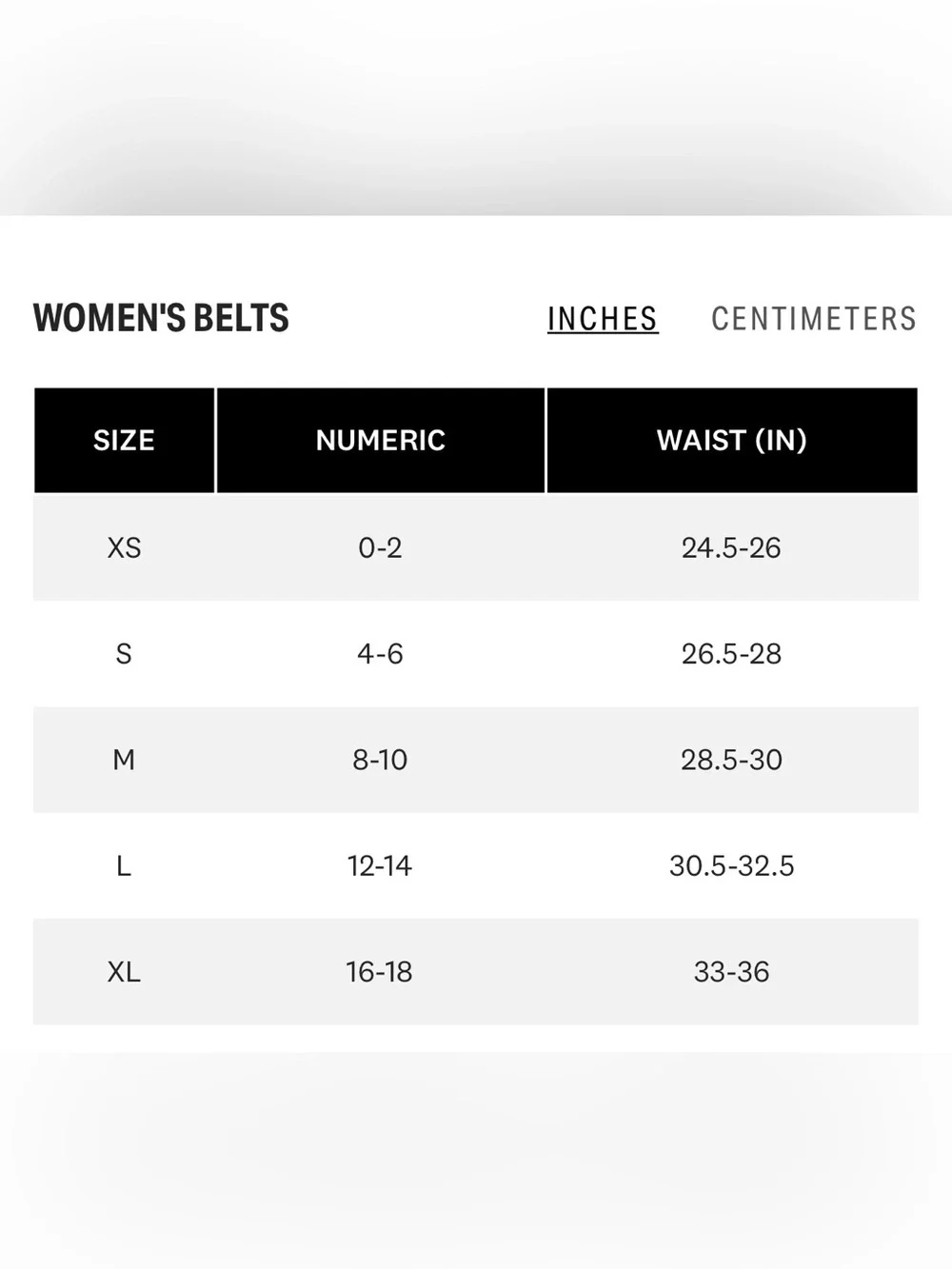Image resolution: width=952 pixels, height=1269 pixels.
Task: Select the XS size cell
Action: click(x=124, y=547)
